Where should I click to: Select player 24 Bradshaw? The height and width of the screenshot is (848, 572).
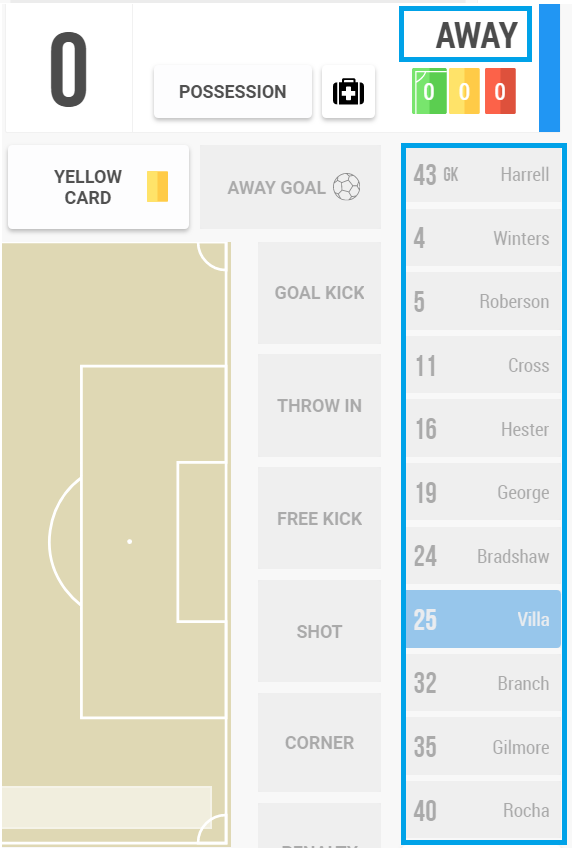[x=483, y=556]
